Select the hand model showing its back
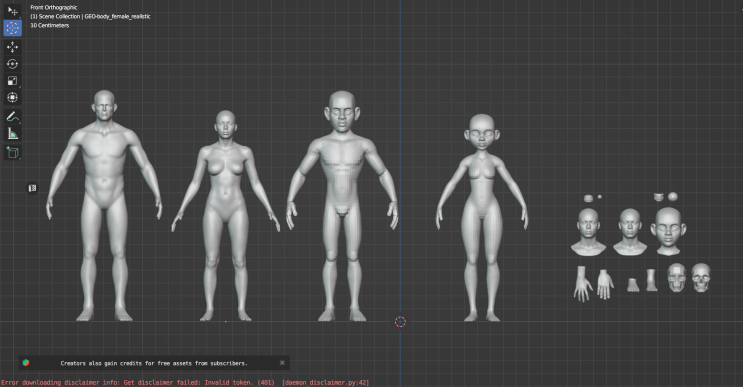The height and width of the screenshot is (387, 743). [583, 284]
